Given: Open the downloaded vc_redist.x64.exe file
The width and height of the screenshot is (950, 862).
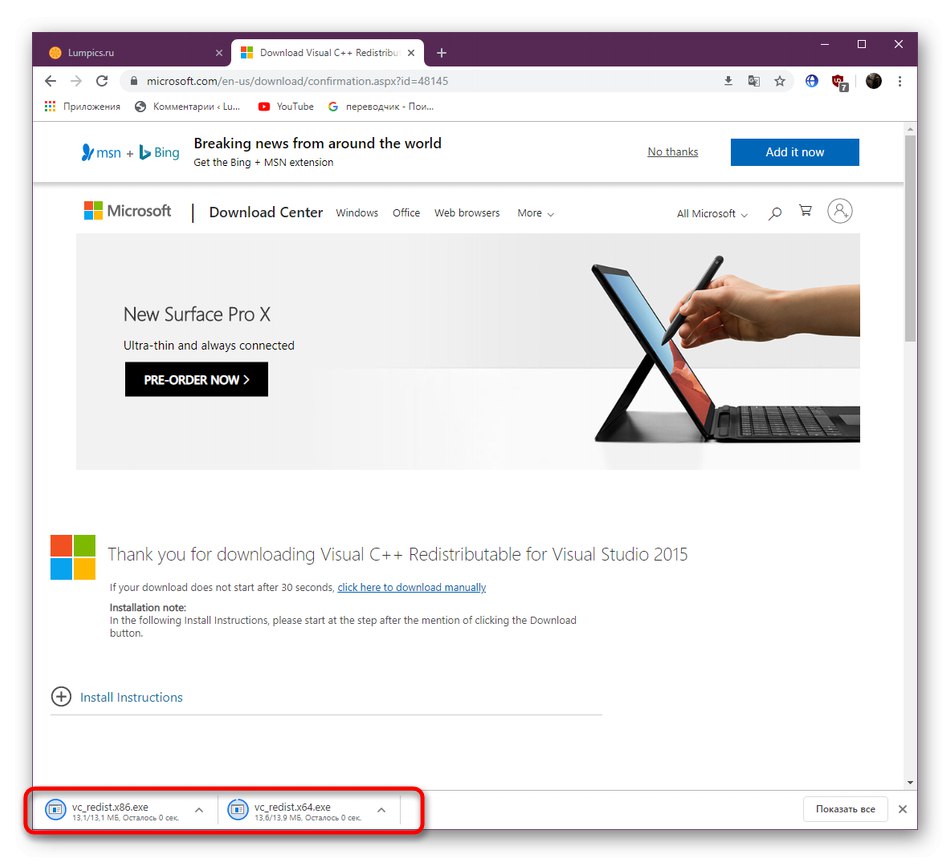Looking at the screenshot, I should 297,810.
